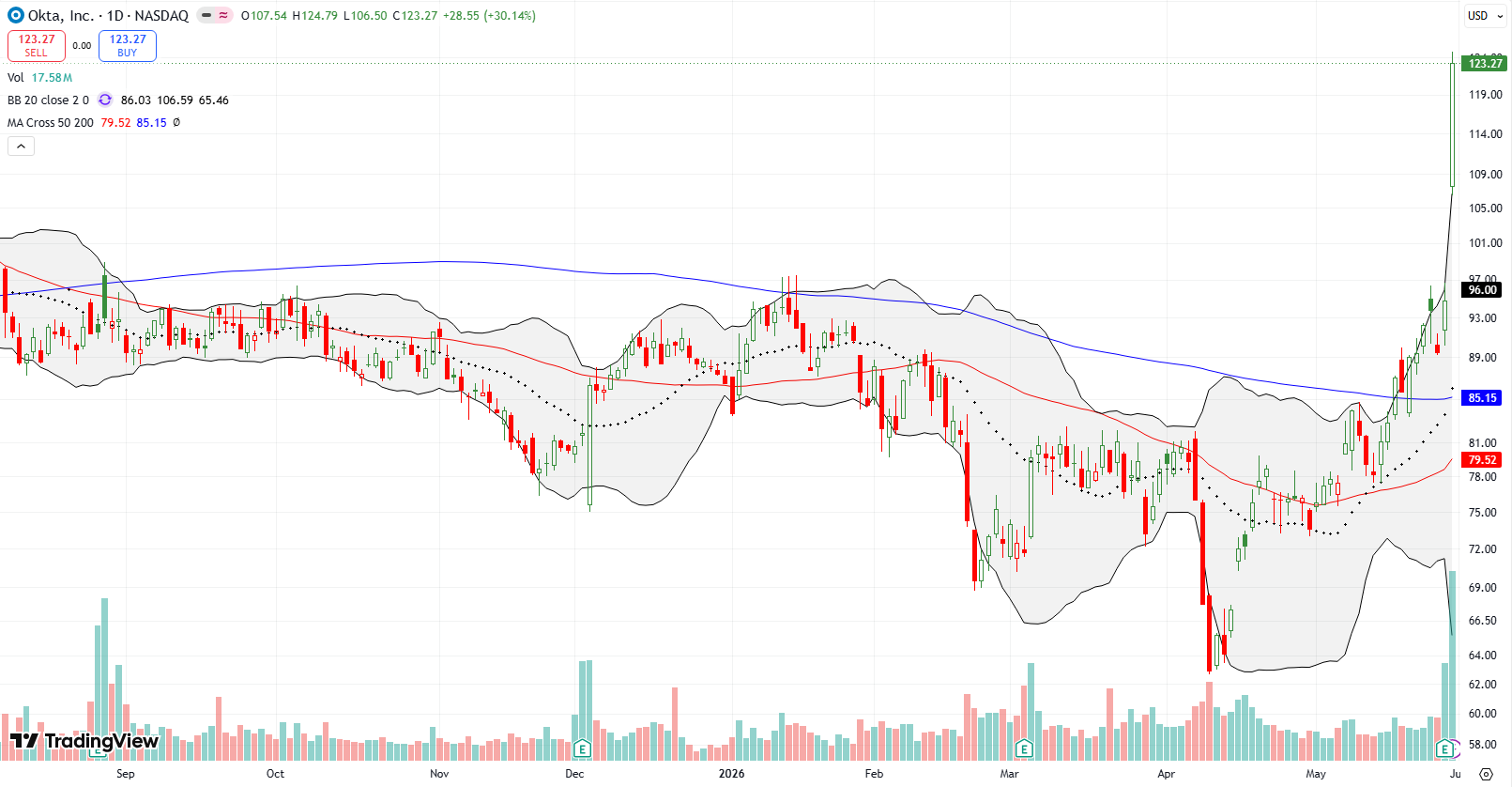
Task: Click the 66.50 price axis label
Action: pyautogui.click(x=1483, y=620)
